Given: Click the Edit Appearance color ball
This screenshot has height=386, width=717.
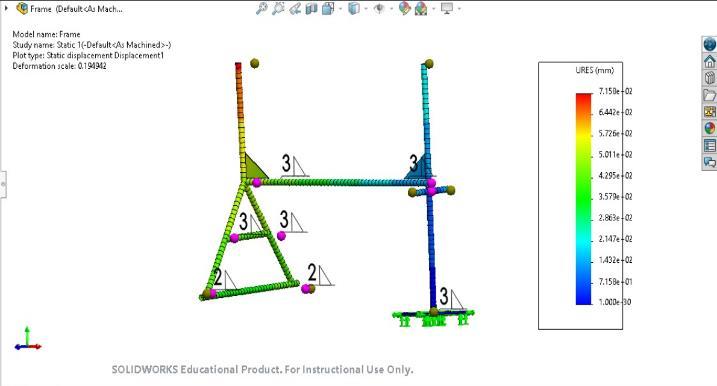Looking at the screenshot, I should pos(405,8).
